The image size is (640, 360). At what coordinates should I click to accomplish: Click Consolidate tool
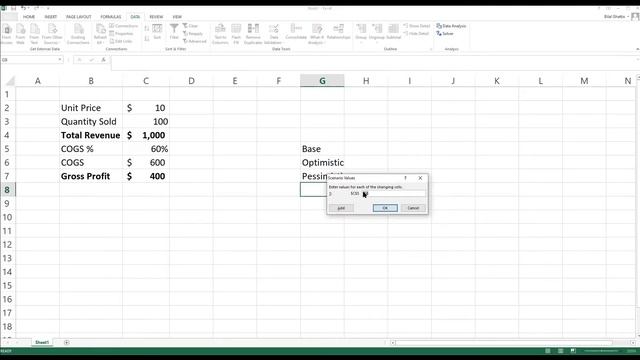[296, 32]
